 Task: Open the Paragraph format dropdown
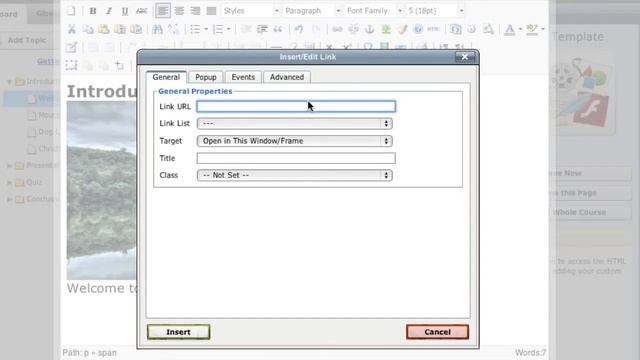coord(312,11)
